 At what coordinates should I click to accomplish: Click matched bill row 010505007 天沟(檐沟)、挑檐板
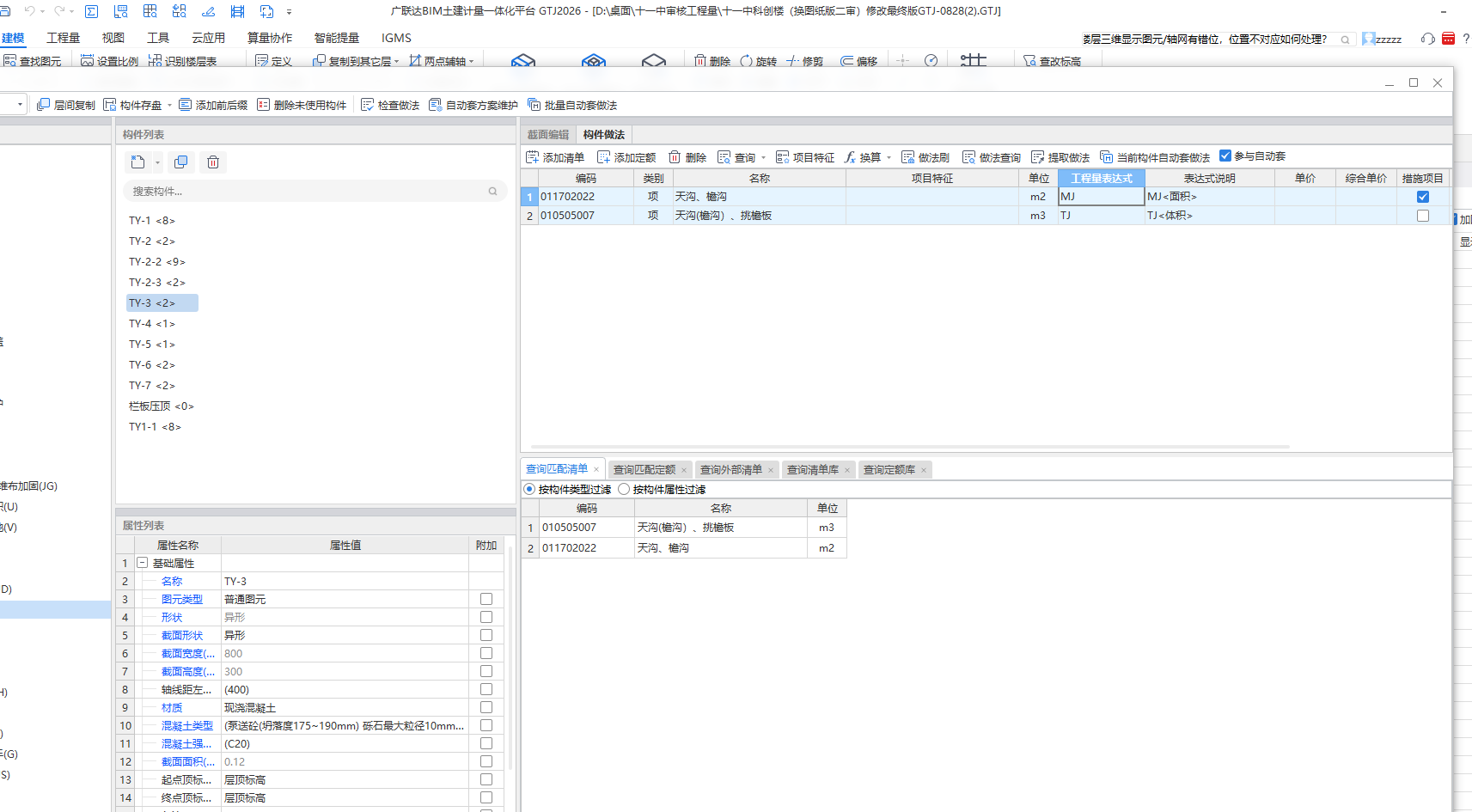[x=685, y=528]
